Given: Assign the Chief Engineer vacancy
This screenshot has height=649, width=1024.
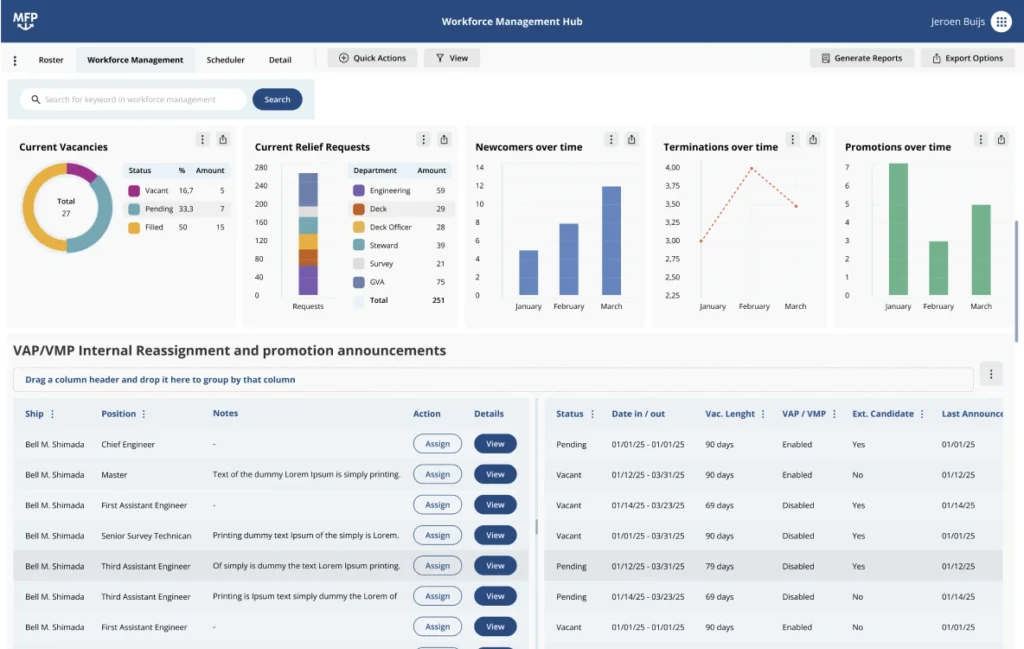Looking at the screenshot, I should (437, 443).
